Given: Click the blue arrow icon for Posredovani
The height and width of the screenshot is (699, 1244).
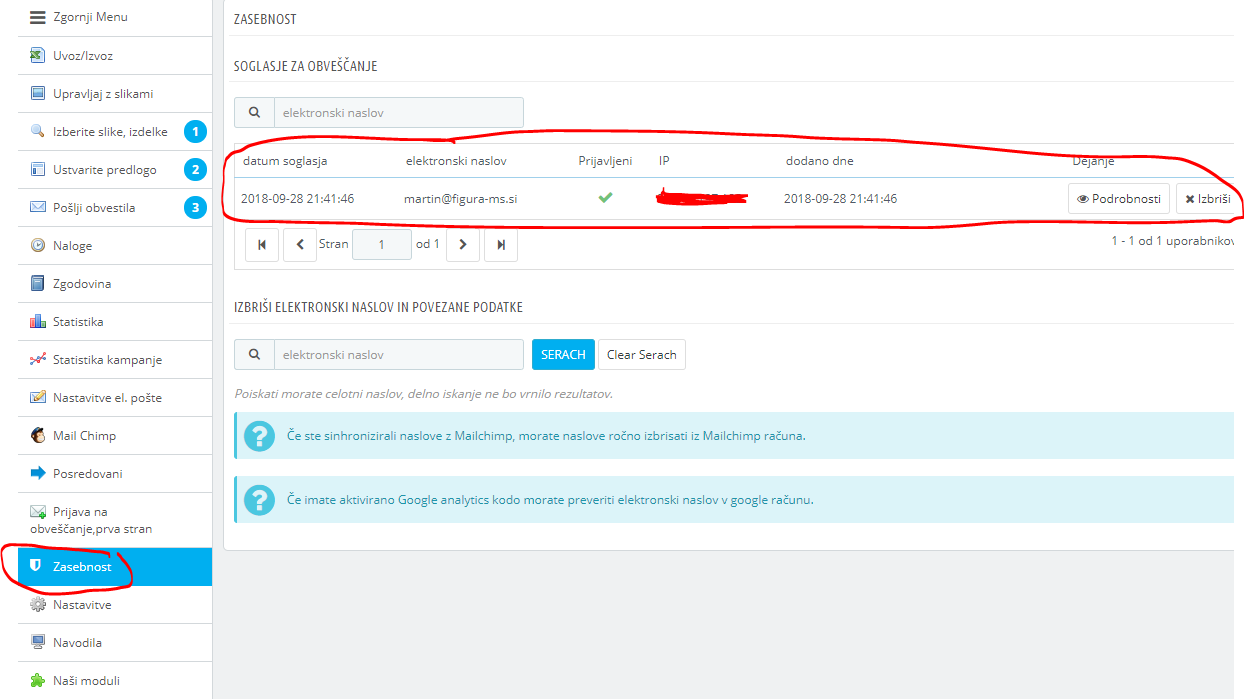Looking at the screenshot, I should pyautogui.click(x=38, y=473).
